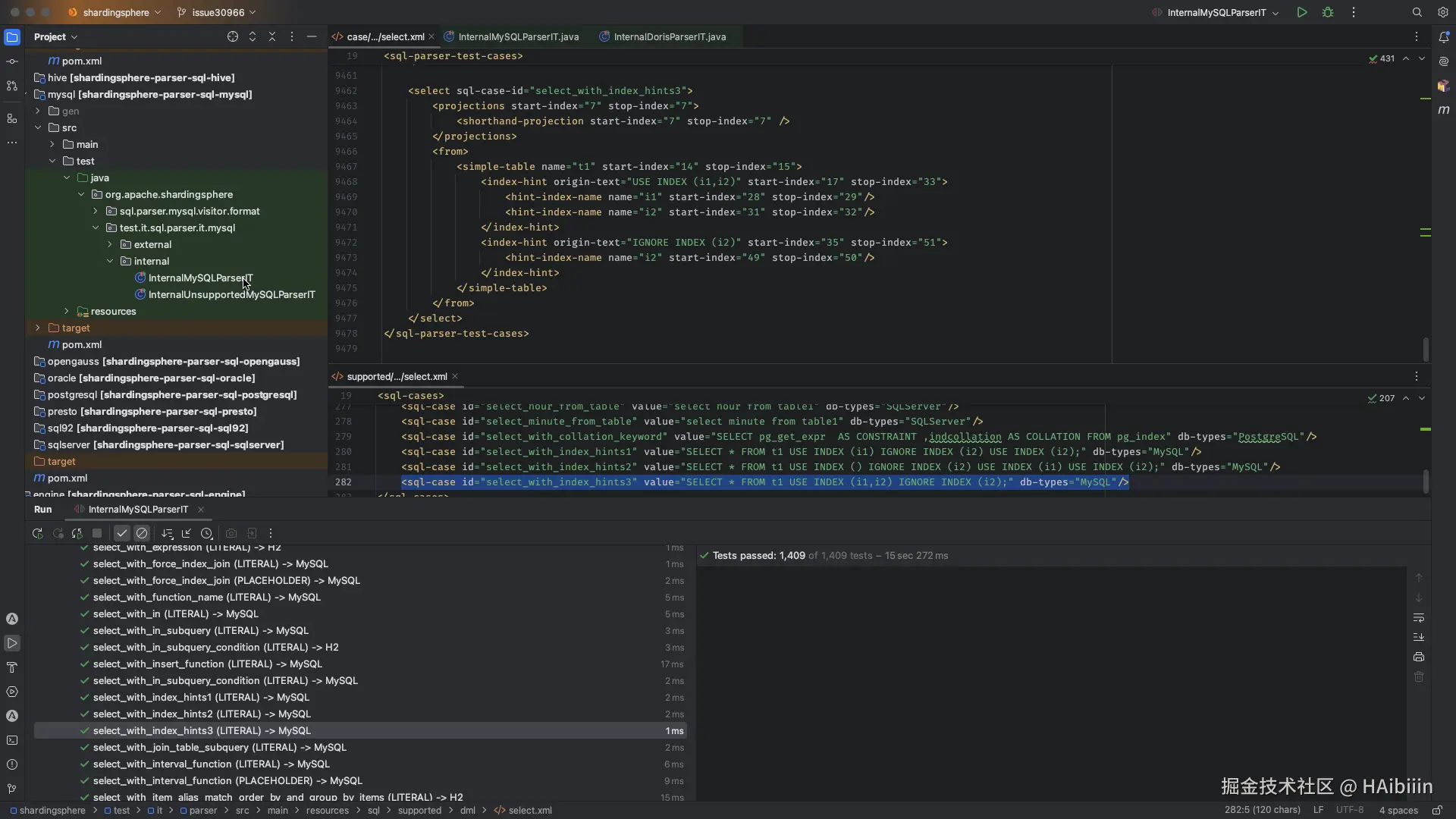Screen dimensions: 1456x819
Task: Open the test history clock icon
Action: (206, 533)
